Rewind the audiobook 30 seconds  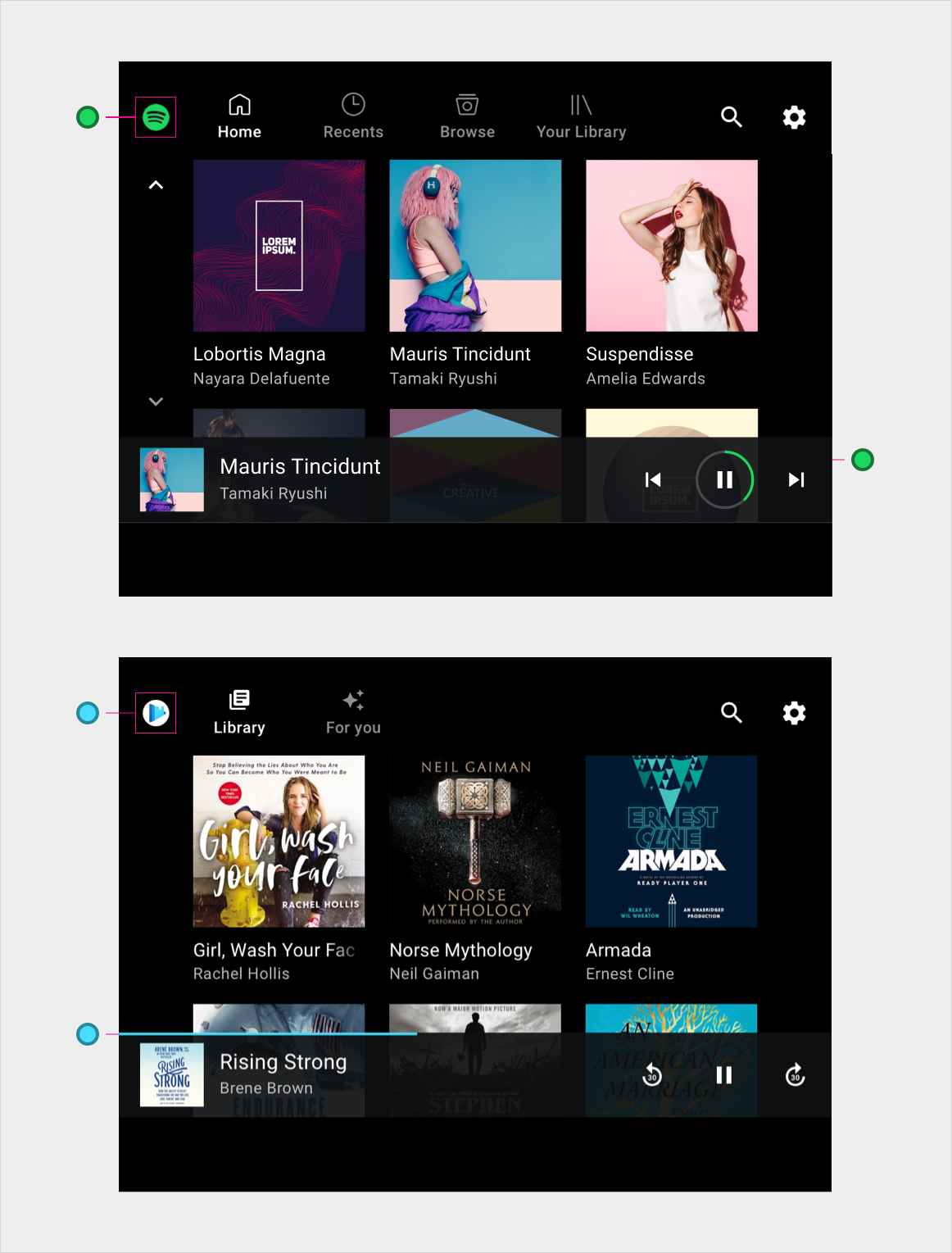pyautogui.click(x=652, y=1075)
